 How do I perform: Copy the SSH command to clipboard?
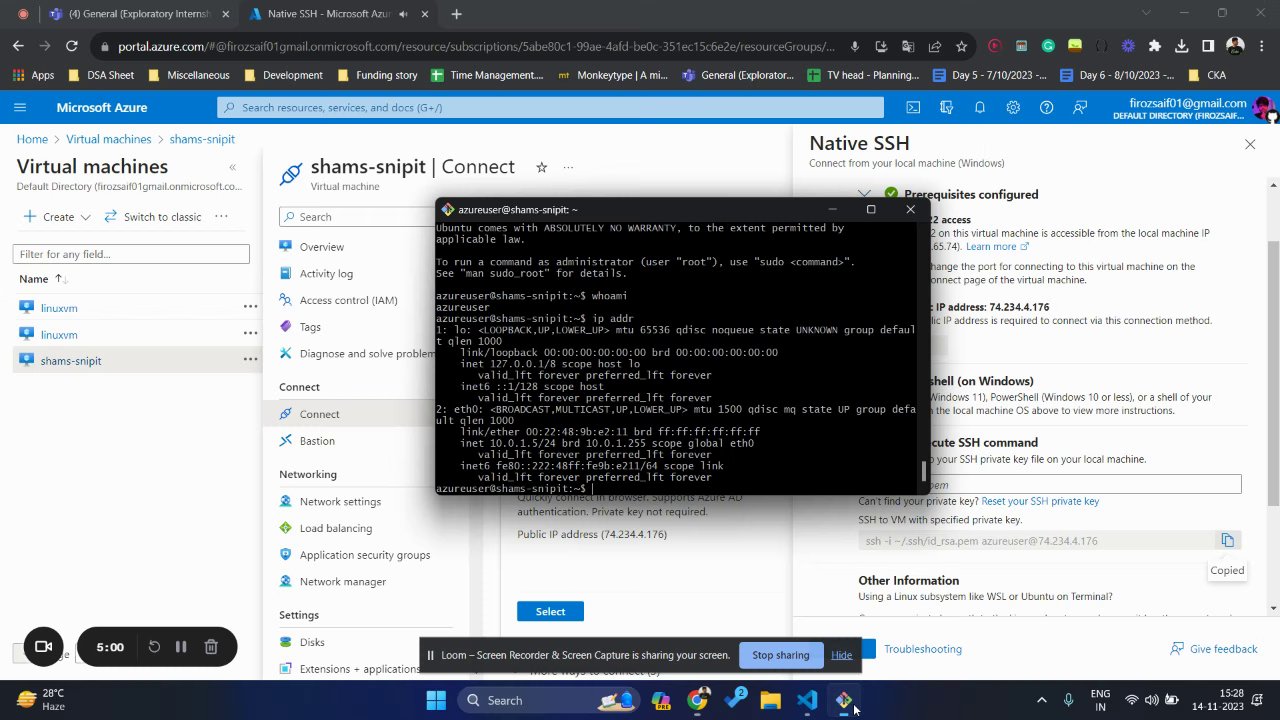coord(1227,541)
